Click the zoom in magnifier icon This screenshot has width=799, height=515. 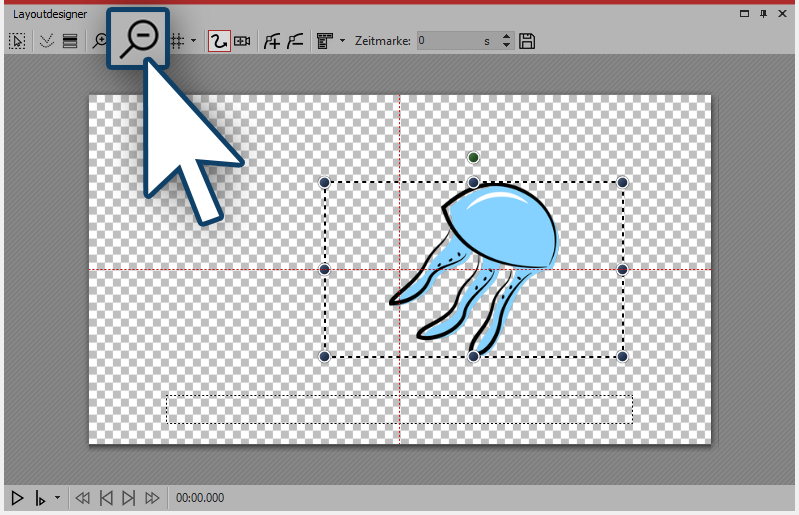(99, 41)
